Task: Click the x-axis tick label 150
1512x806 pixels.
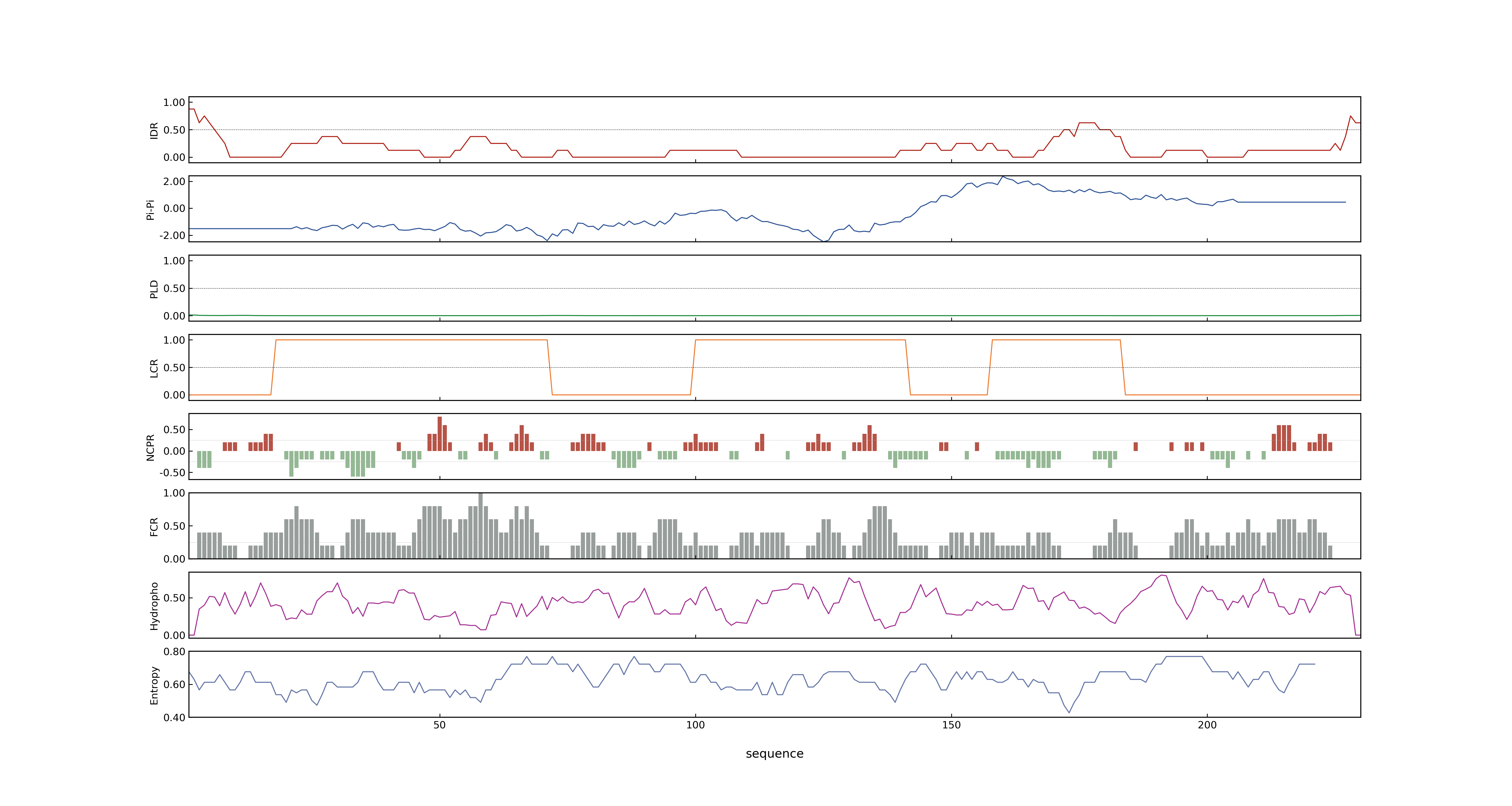Action: tap(951, 725)
